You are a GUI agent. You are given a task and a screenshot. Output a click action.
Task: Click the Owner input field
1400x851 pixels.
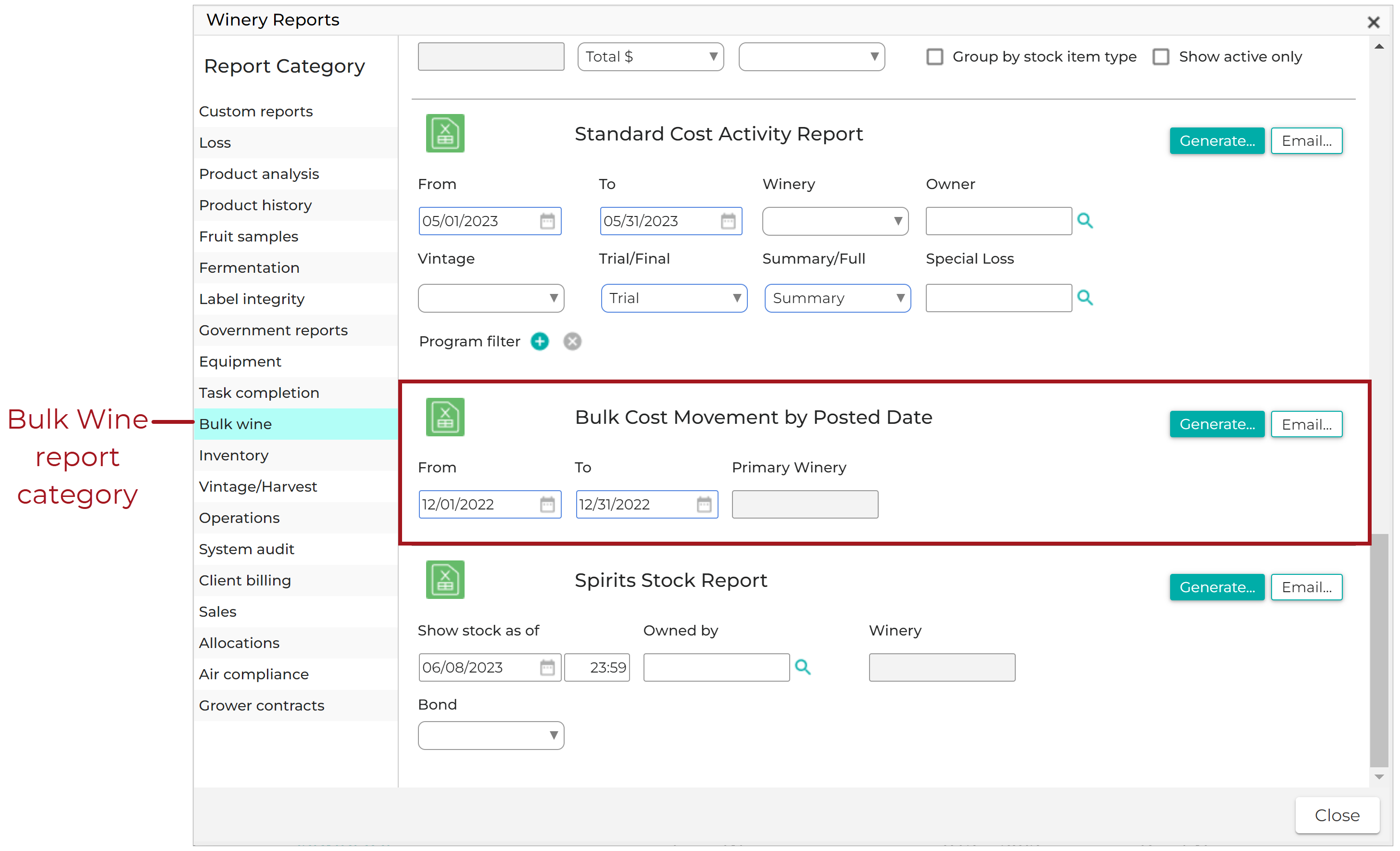click(x=998, y=221)
